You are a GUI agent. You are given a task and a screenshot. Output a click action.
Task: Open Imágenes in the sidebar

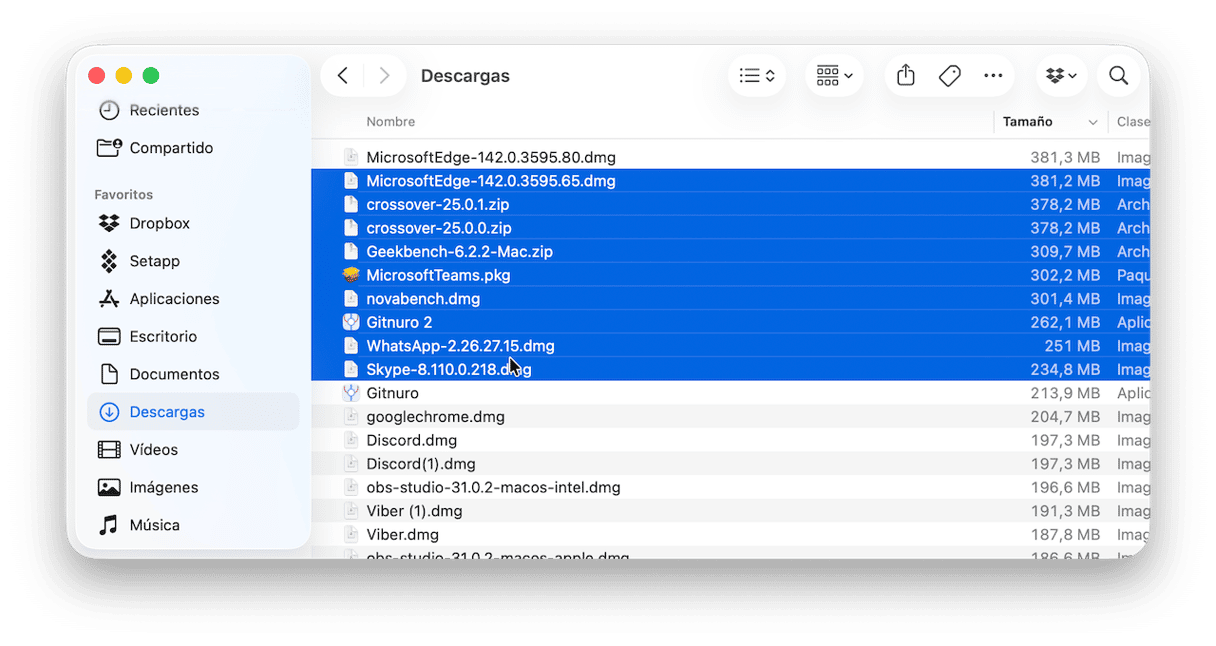pyautogui.click(x=193, y=488)
